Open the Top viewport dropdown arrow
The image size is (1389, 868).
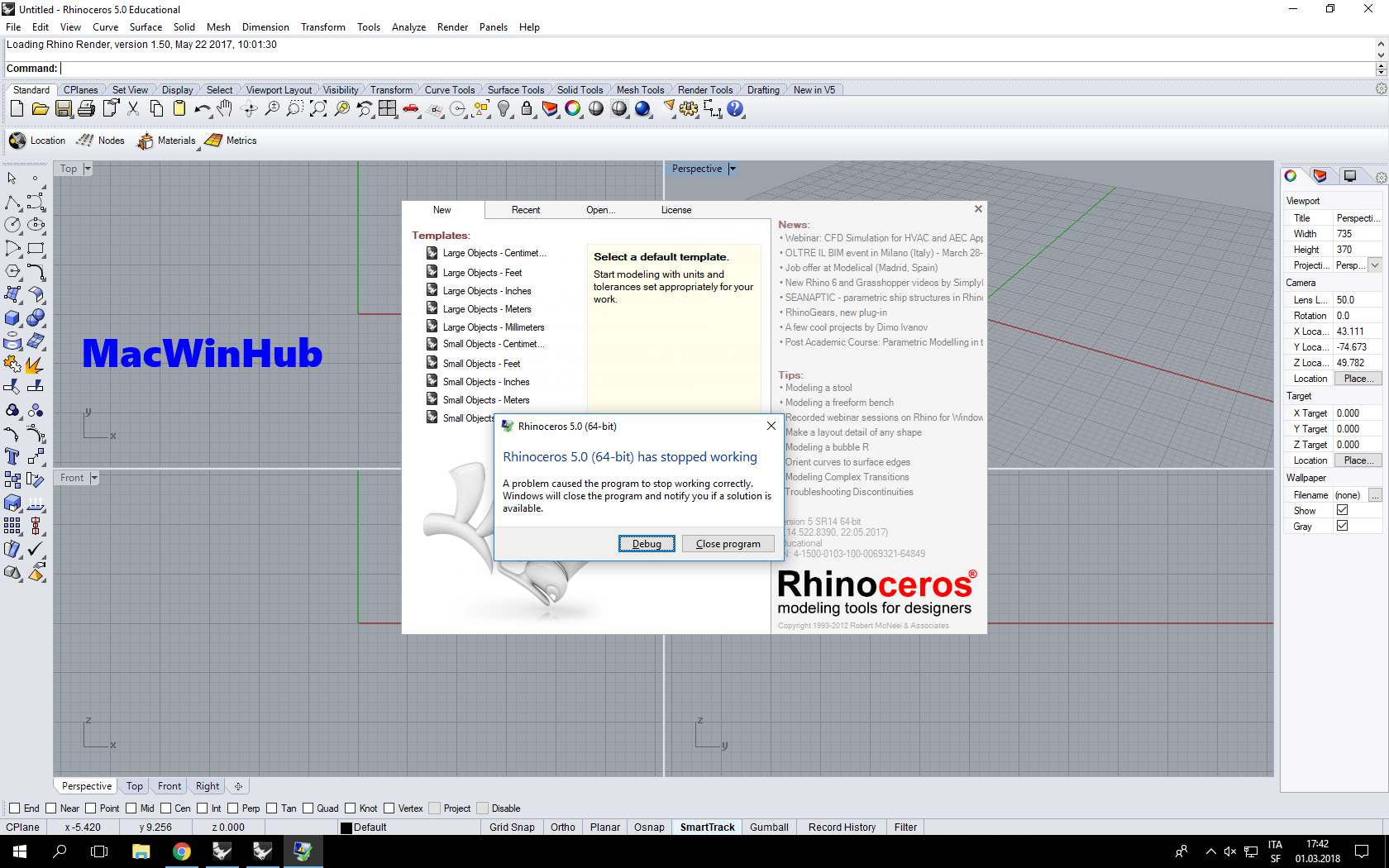point(88,169)
